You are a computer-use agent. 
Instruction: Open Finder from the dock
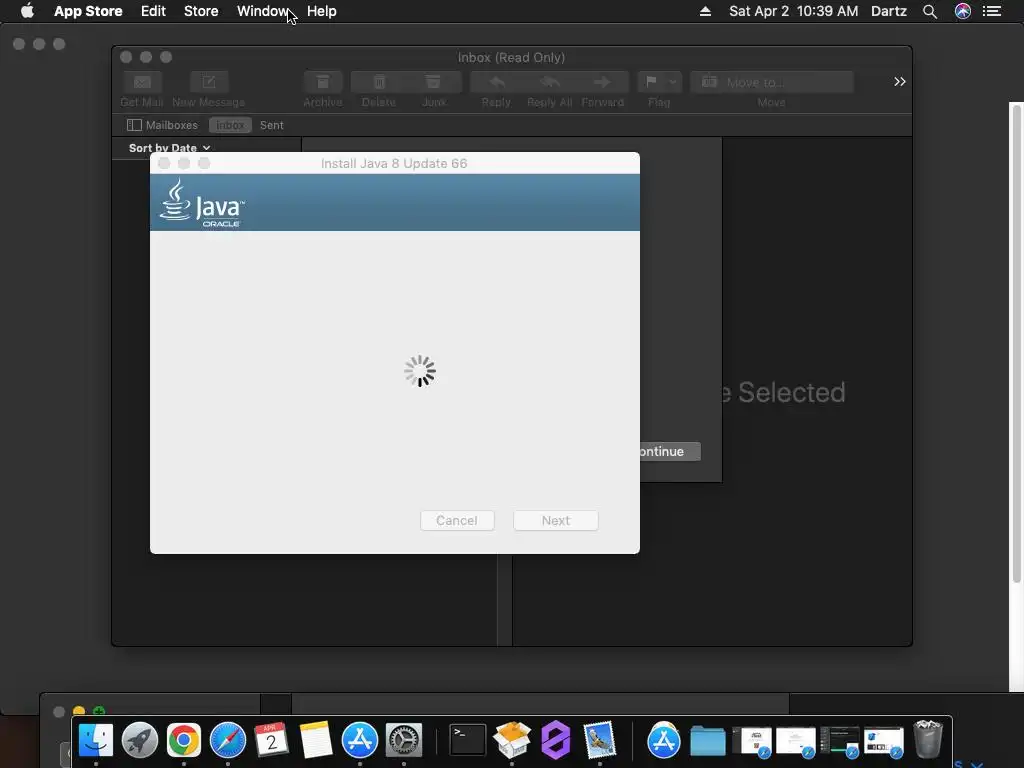coord(96,741)
